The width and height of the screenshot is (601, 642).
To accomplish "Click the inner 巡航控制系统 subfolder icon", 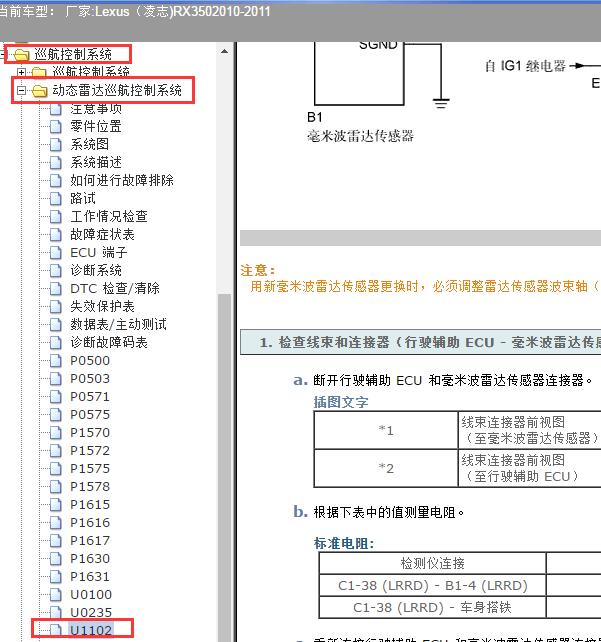I will pyautogui.click(x=39, y=72).
